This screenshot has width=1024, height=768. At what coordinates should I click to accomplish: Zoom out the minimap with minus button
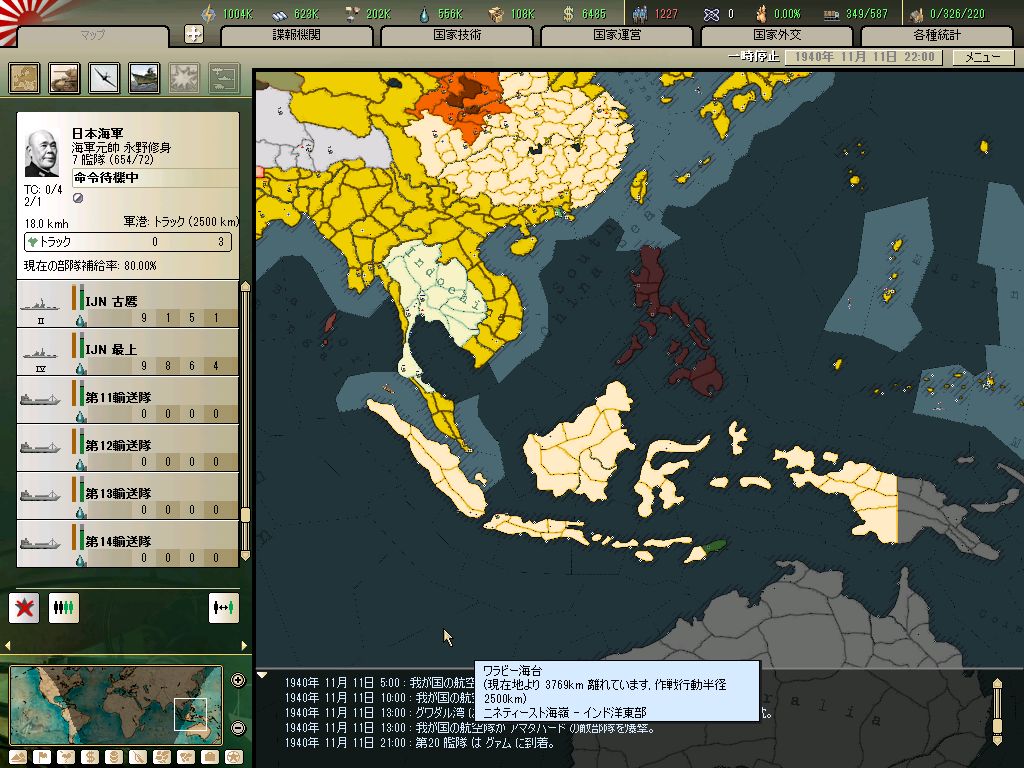(238, 728)
